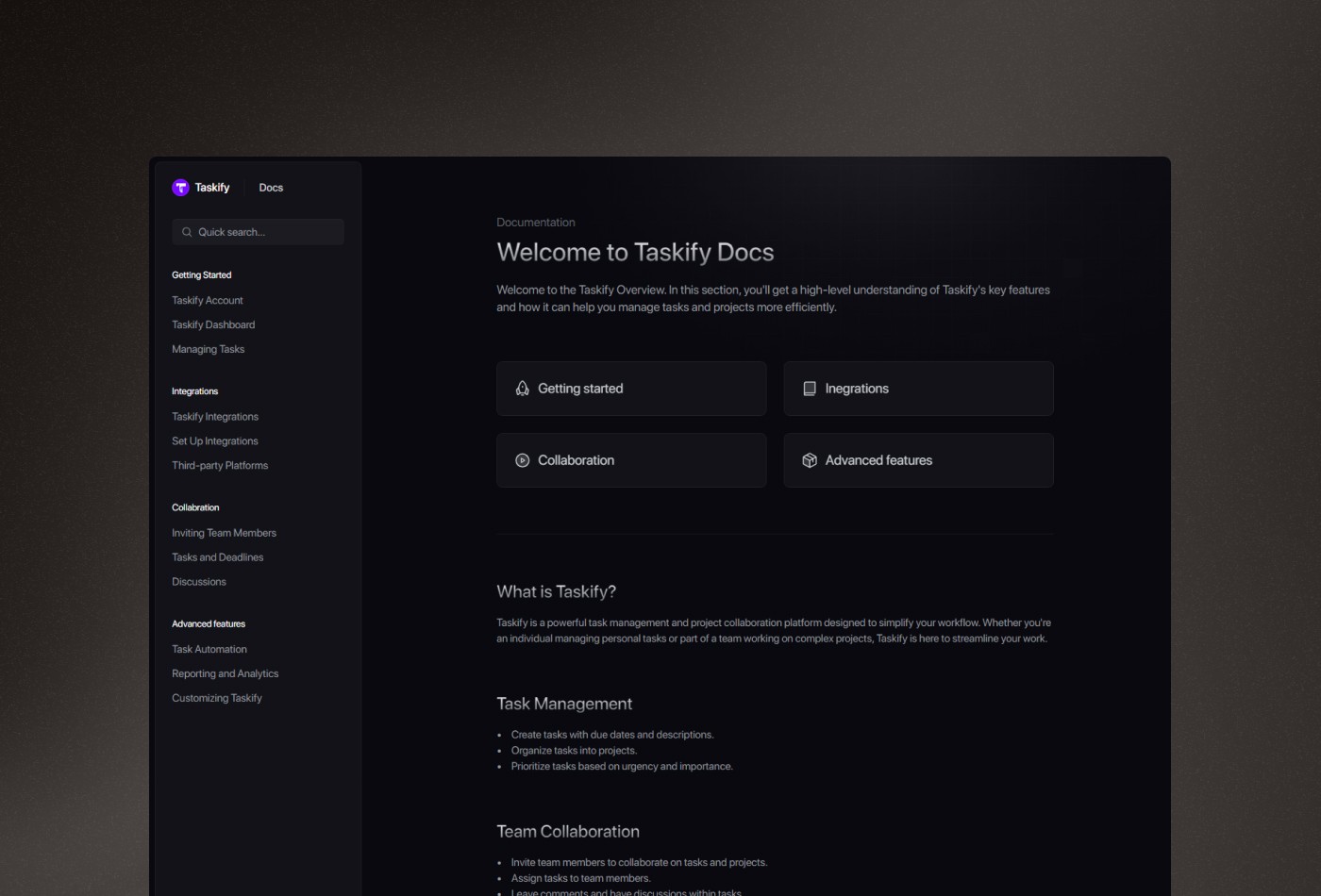
Task: Click the purple Taskify logo icon
Action: coord(180,188)
